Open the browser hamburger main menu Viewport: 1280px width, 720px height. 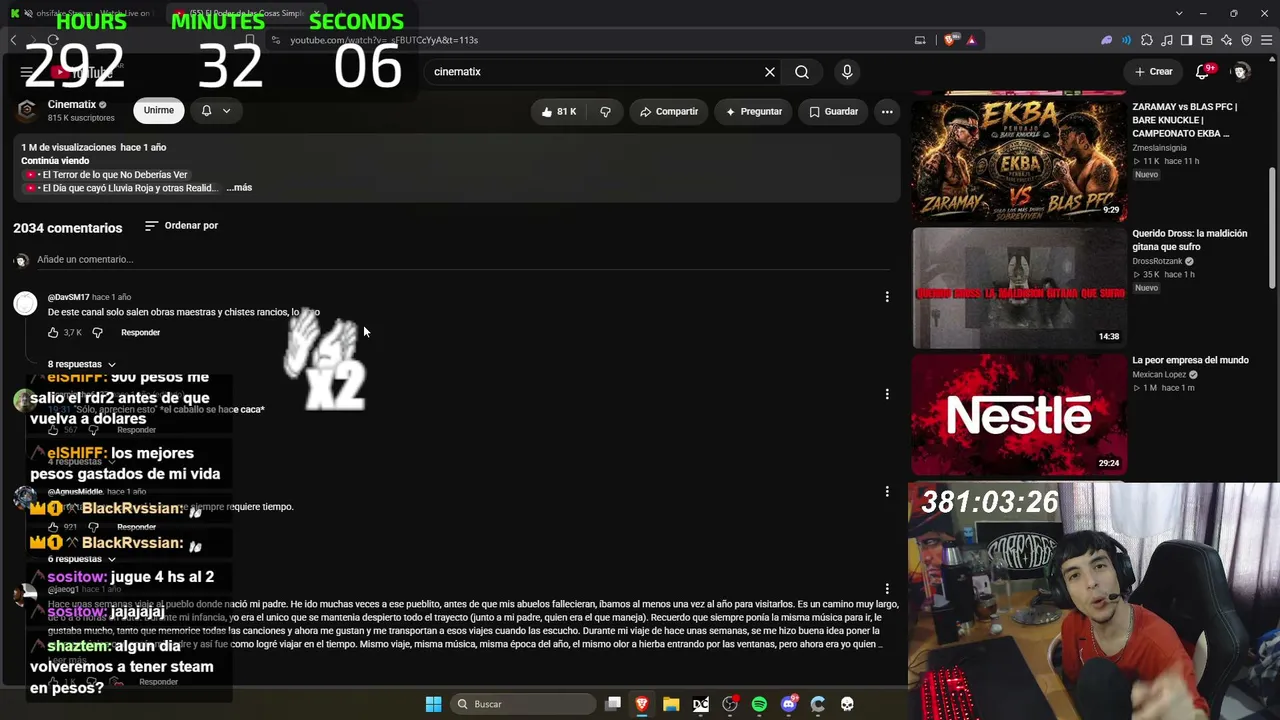1265,40
